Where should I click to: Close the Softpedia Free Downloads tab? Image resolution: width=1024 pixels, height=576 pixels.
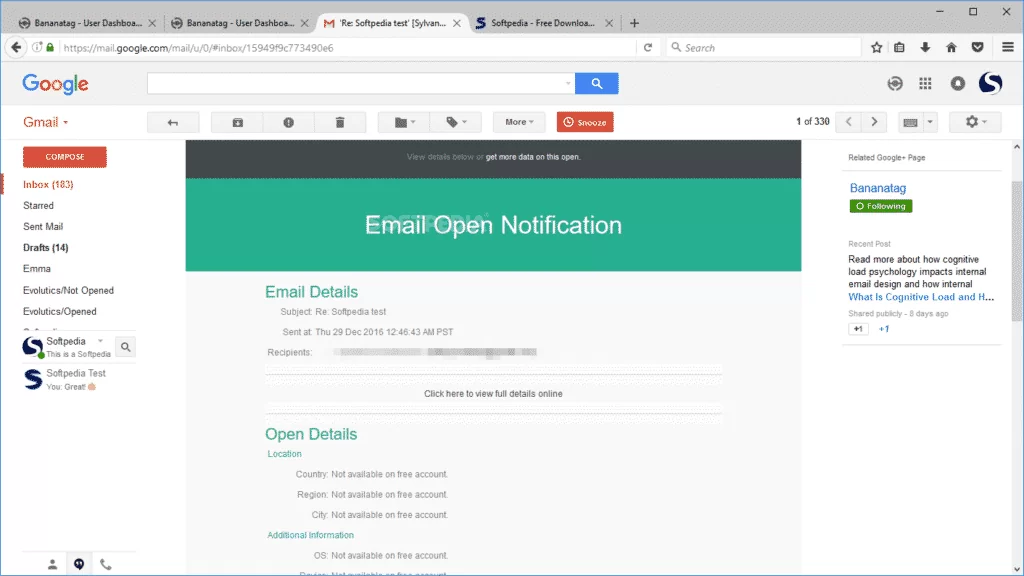[x=609, y=23]
